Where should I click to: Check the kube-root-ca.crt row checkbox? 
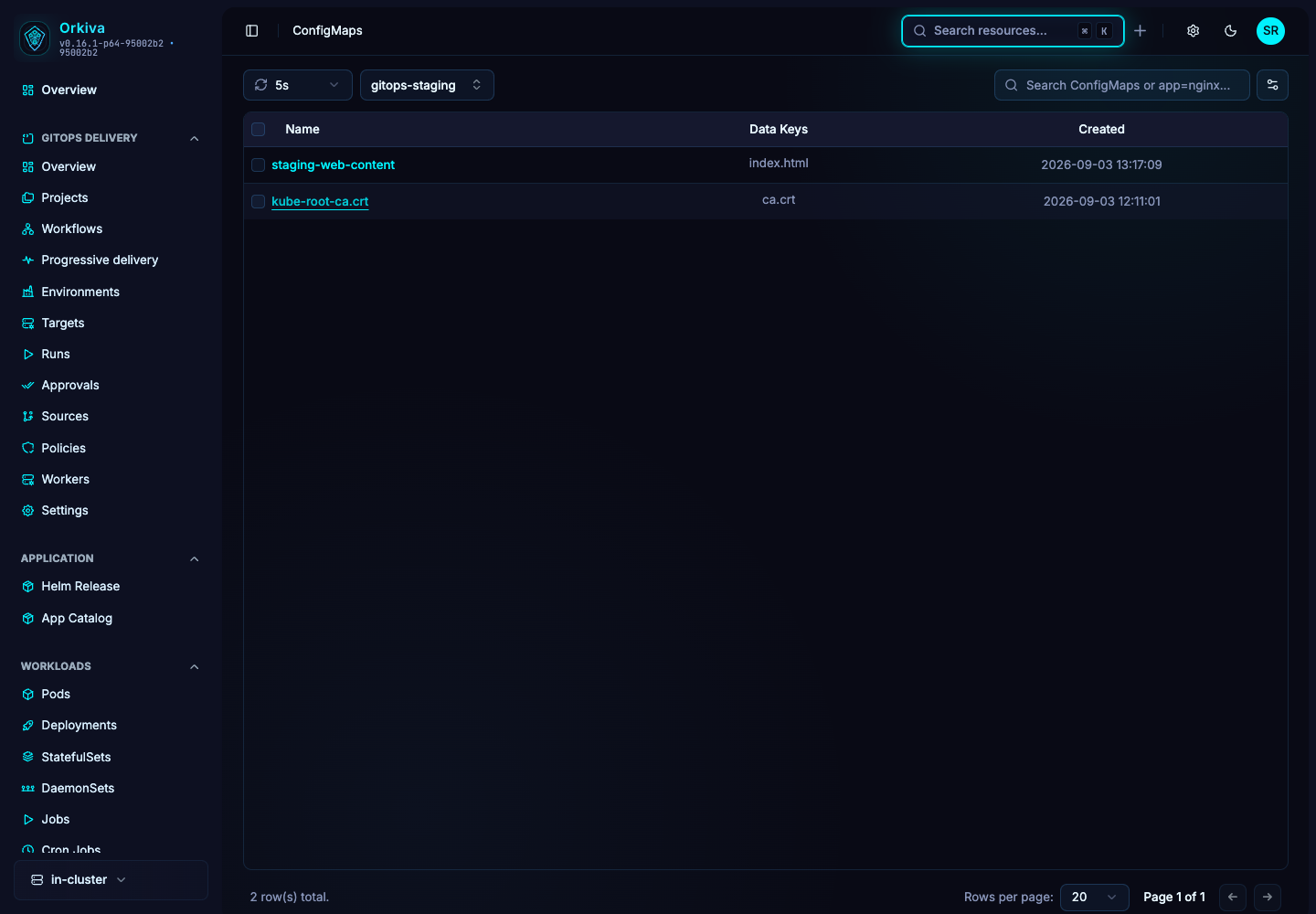[259, 202]
